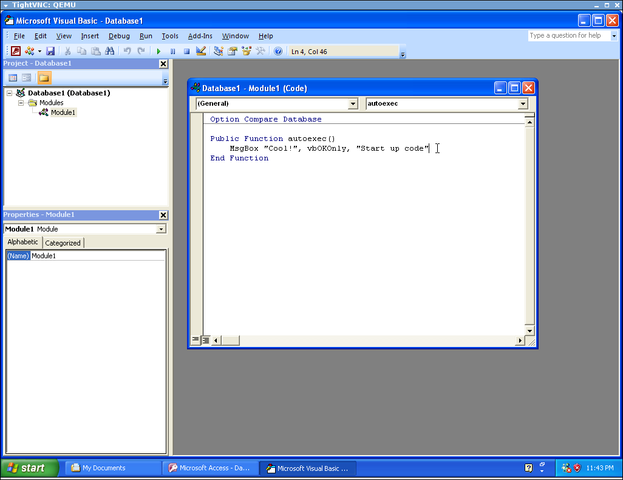Screen dimensions: 623x480
Task: Click the Paste clipboard icon
Action: (96, 51)
